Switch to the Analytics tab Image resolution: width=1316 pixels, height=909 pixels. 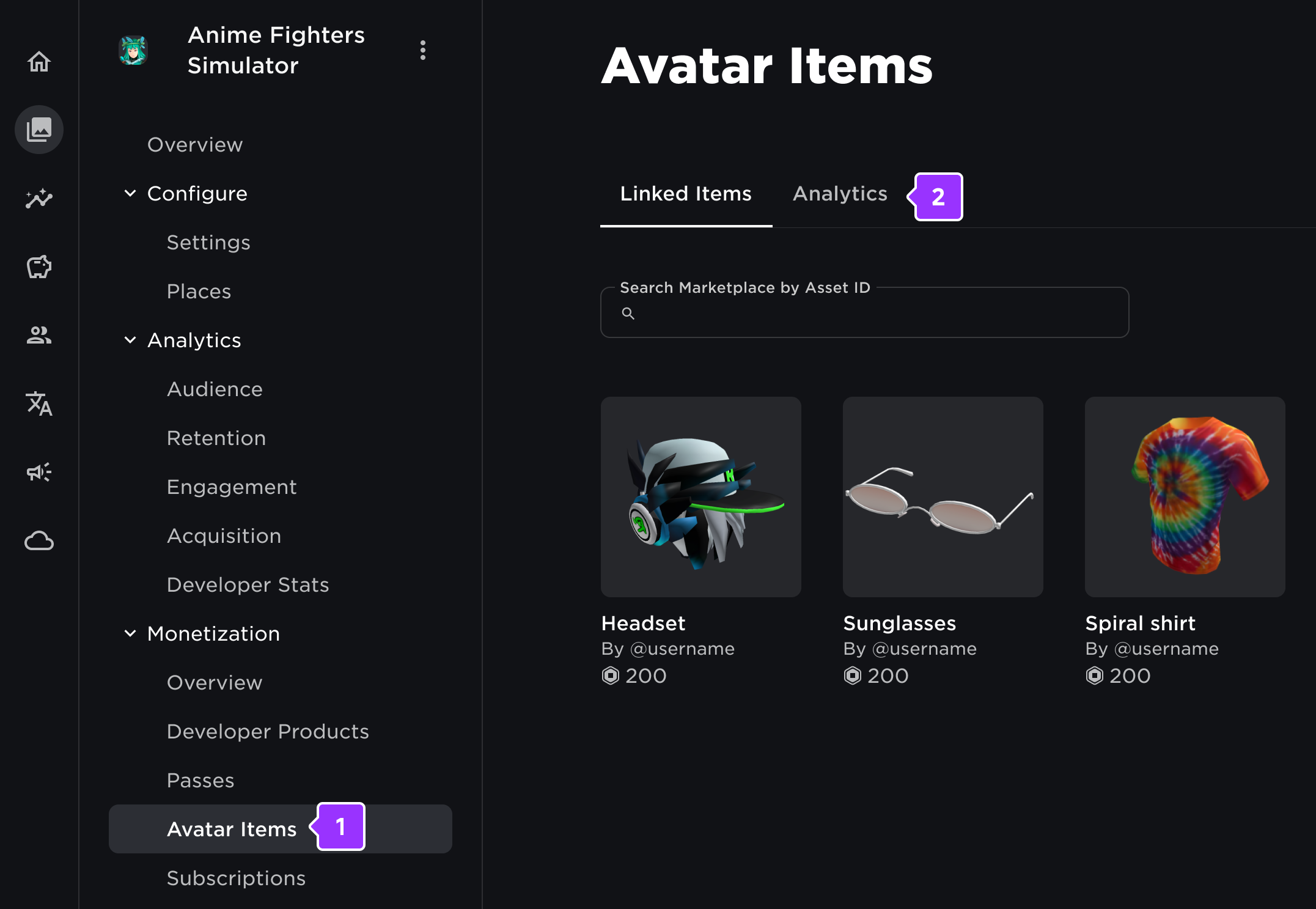pyautogui.click(x=840, y=194)
